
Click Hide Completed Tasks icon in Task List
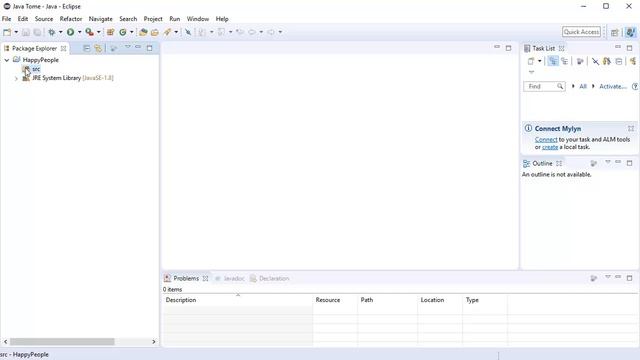(596, 61)
